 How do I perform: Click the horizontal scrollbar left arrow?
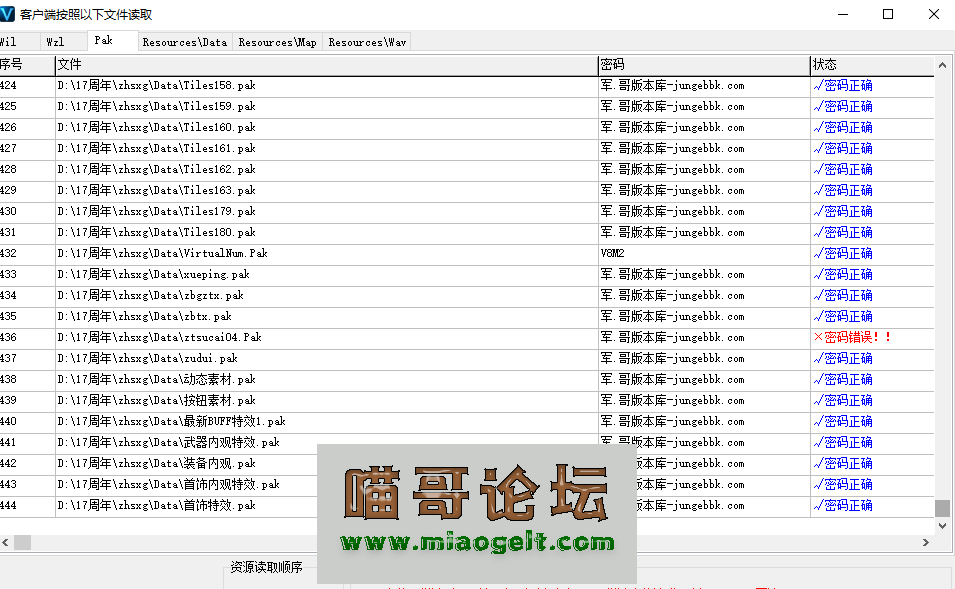tap(8, 542)
